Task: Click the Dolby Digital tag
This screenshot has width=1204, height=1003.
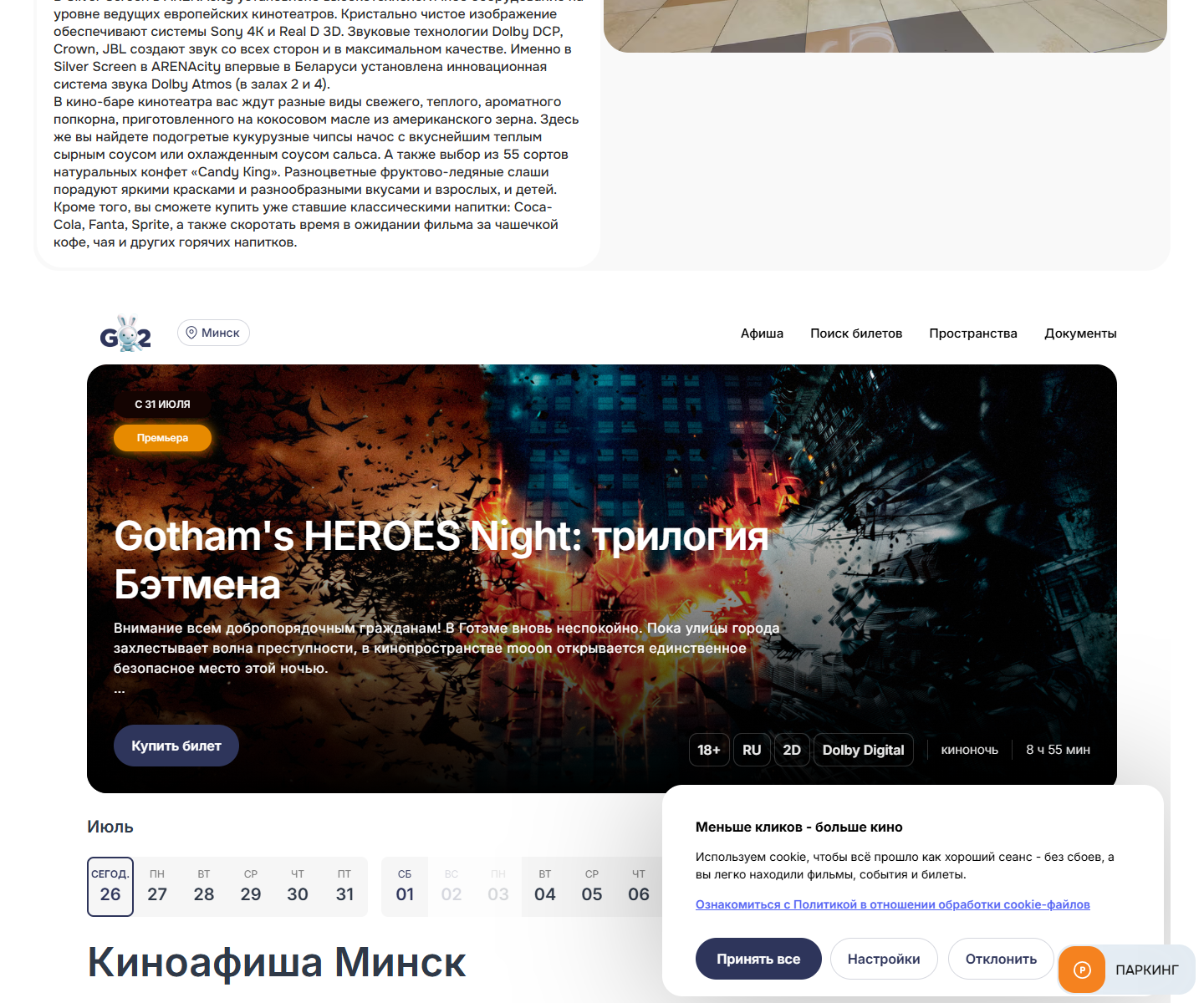Action: [863, 750]
